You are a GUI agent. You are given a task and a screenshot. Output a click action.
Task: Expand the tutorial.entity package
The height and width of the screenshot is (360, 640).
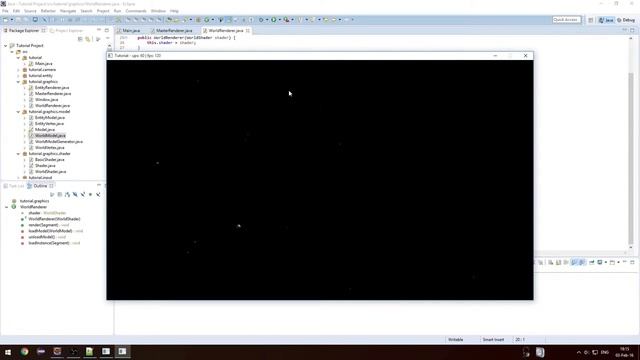[18, 76]
